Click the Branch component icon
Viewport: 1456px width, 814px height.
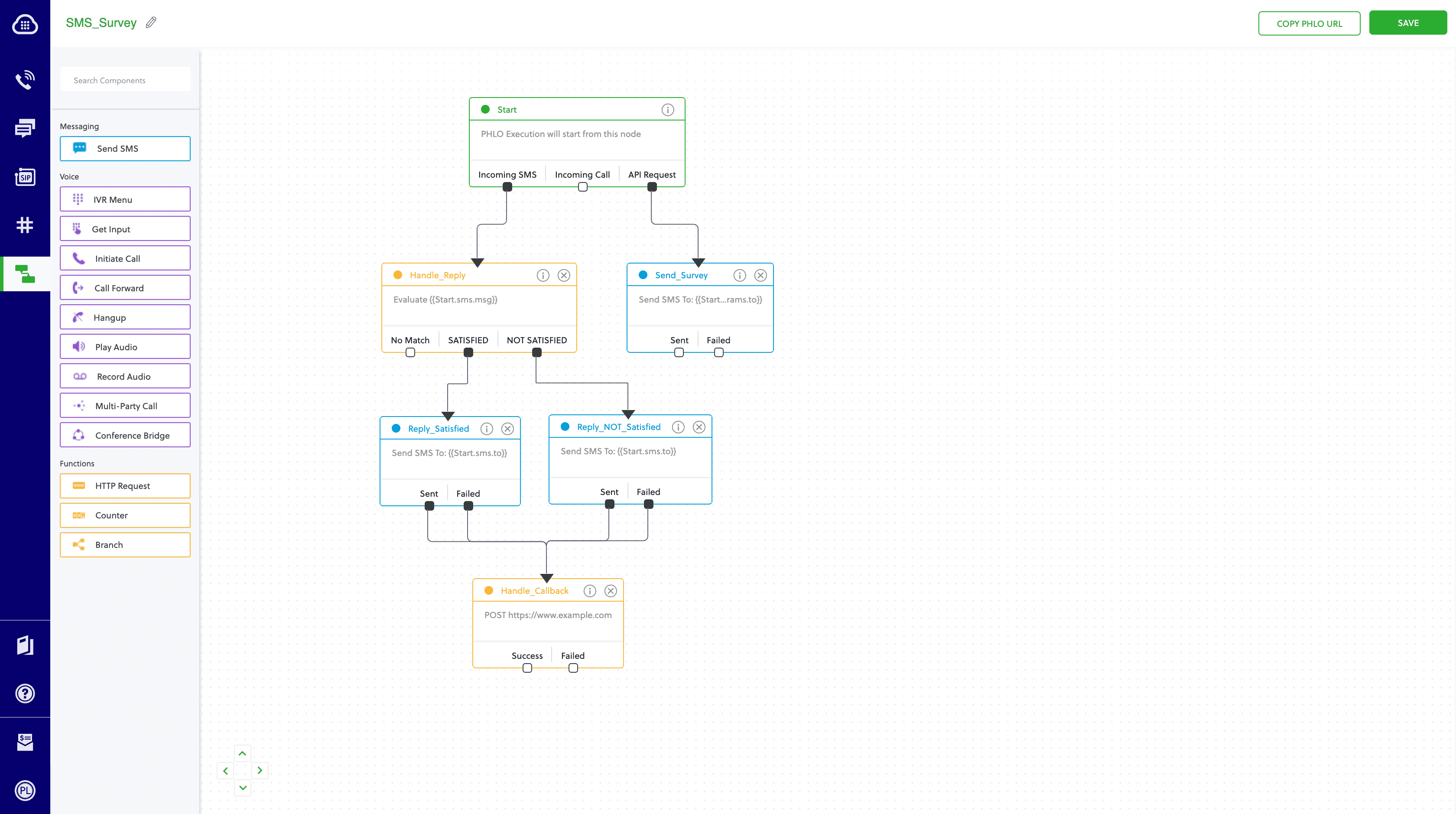79,544
